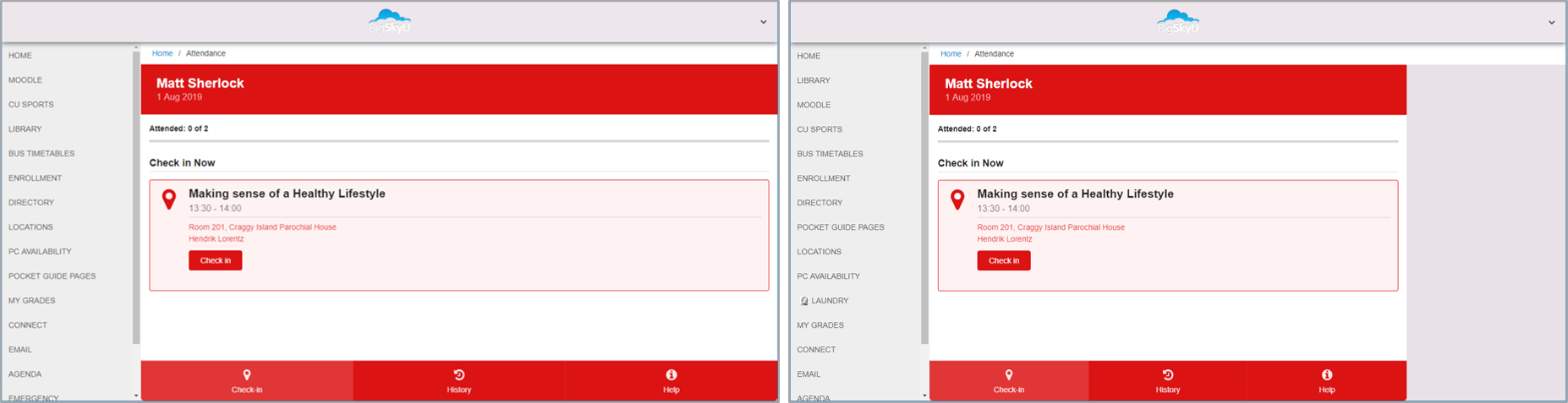Click the Laundry icon in right window sidebar
The height and width of the screenshot is (403, 1568).
click(x=804, y=301)
